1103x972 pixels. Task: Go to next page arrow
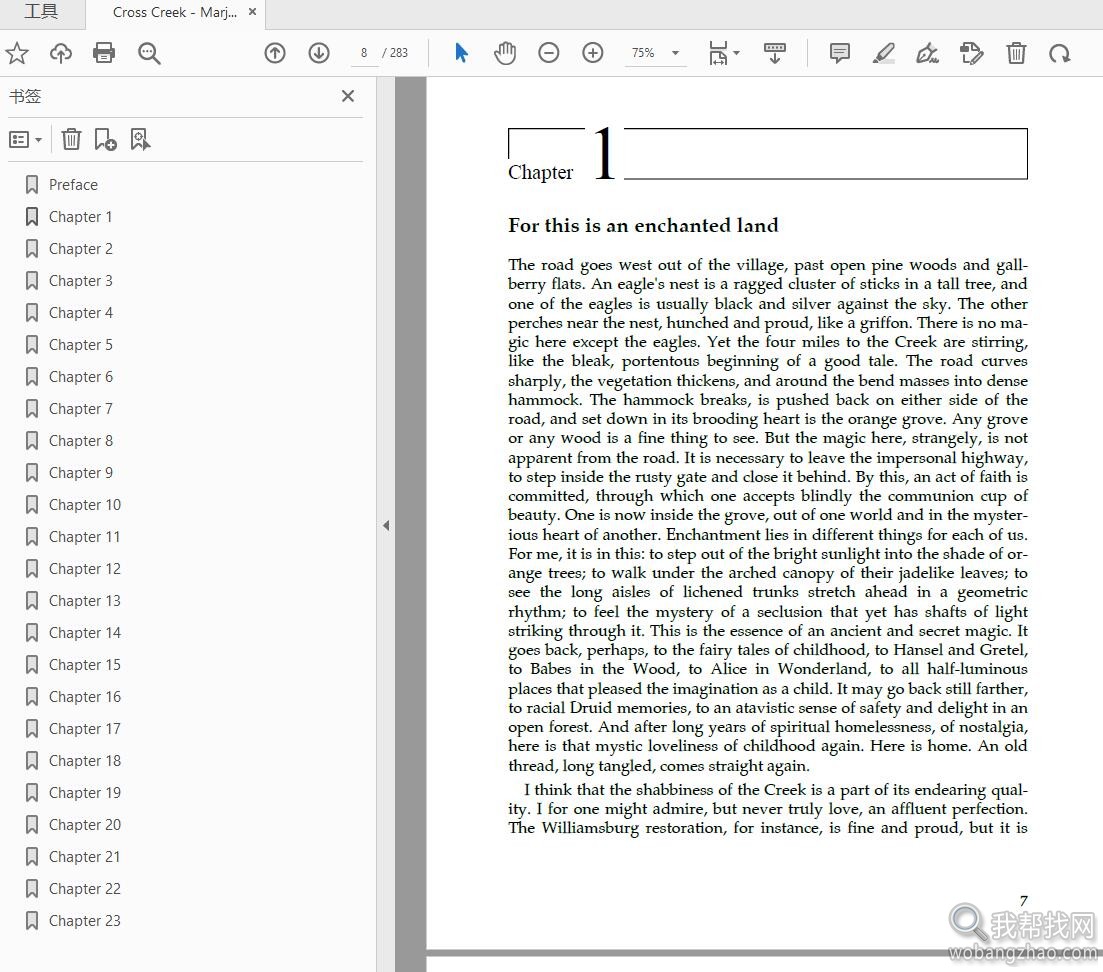tap(319, 53)
